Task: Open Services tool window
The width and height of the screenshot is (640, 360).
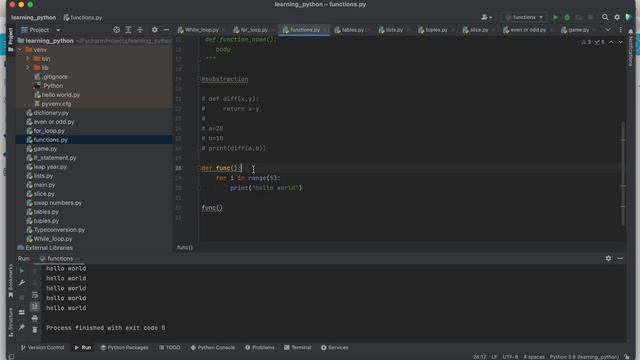Action: coord(335,347)
